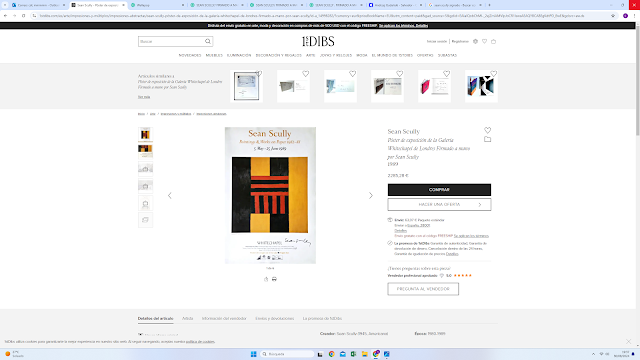The image size is (640, 360).
Task: Select first poster thumbnail in gallery
Action: coord(145,134)
